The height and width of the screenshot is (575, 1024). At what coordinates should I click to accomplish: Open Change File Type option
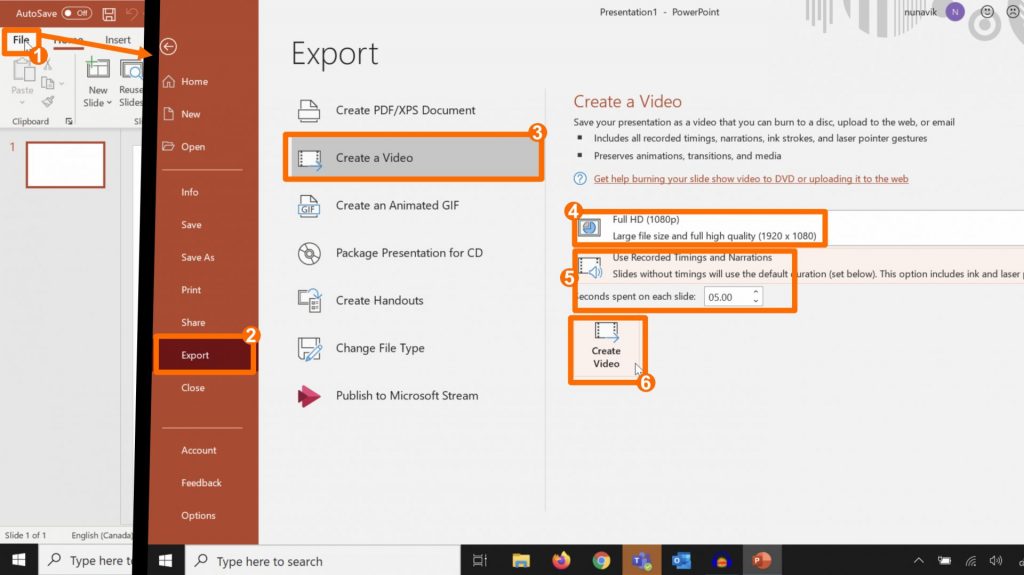click(x=379, y=348)
